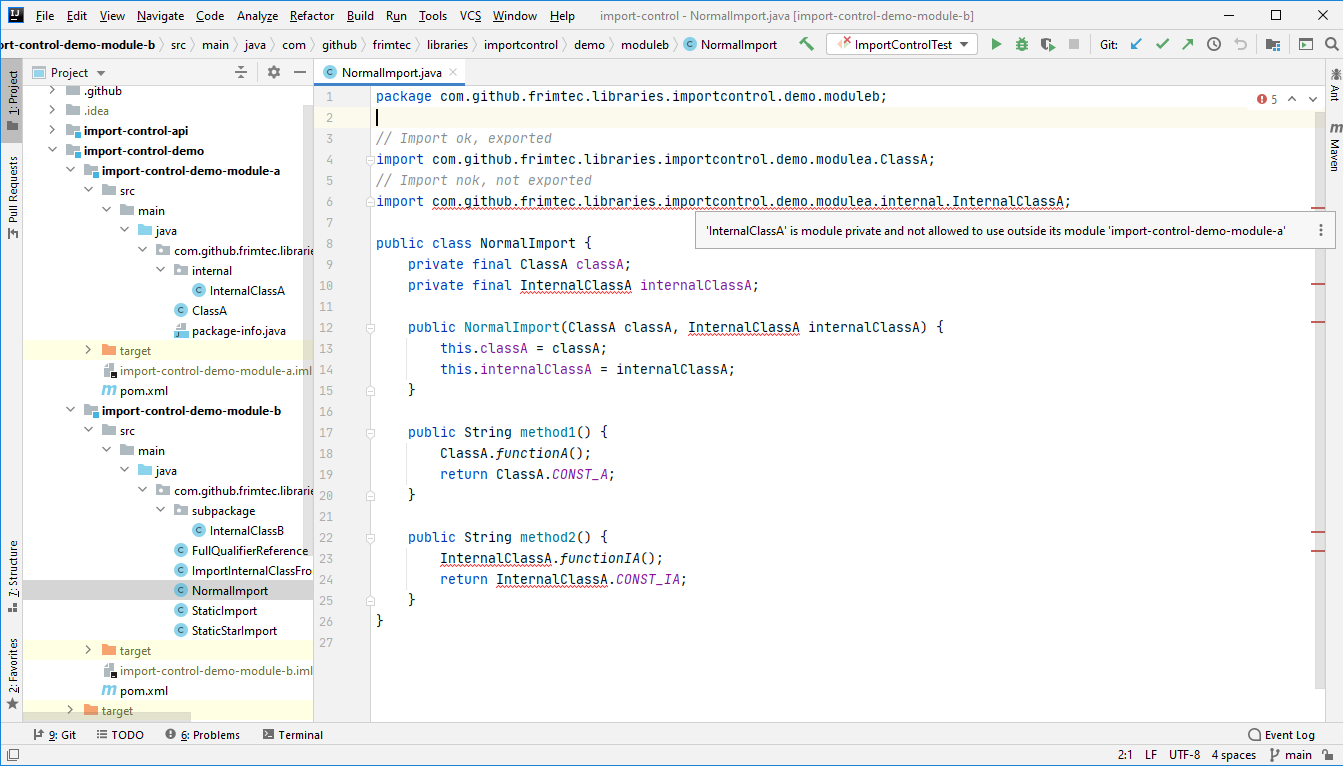This screenshot has height=766, width=1343.
Task: Debug ImportControlTest with the bug icon
Action: tap(1021, 44)
